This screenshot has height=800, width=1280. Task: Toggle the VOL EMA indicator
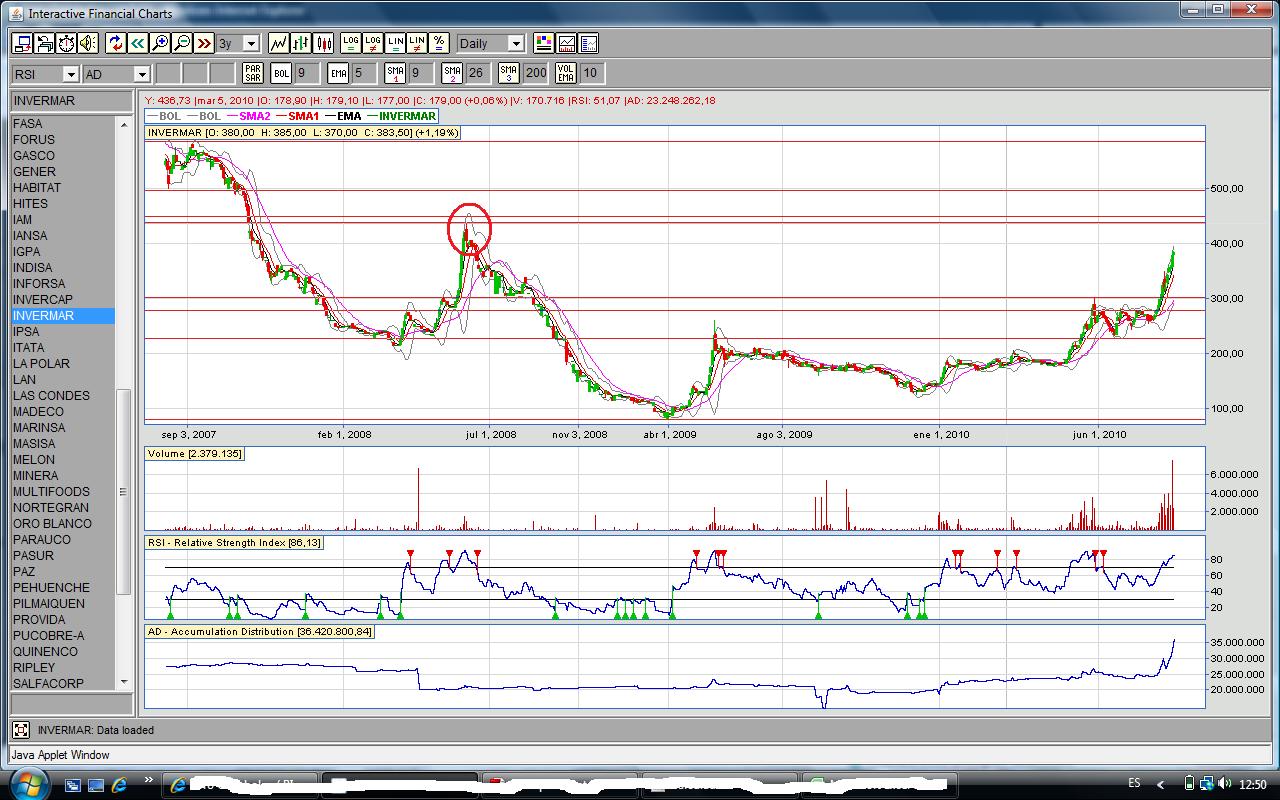(x=566, y=73)
